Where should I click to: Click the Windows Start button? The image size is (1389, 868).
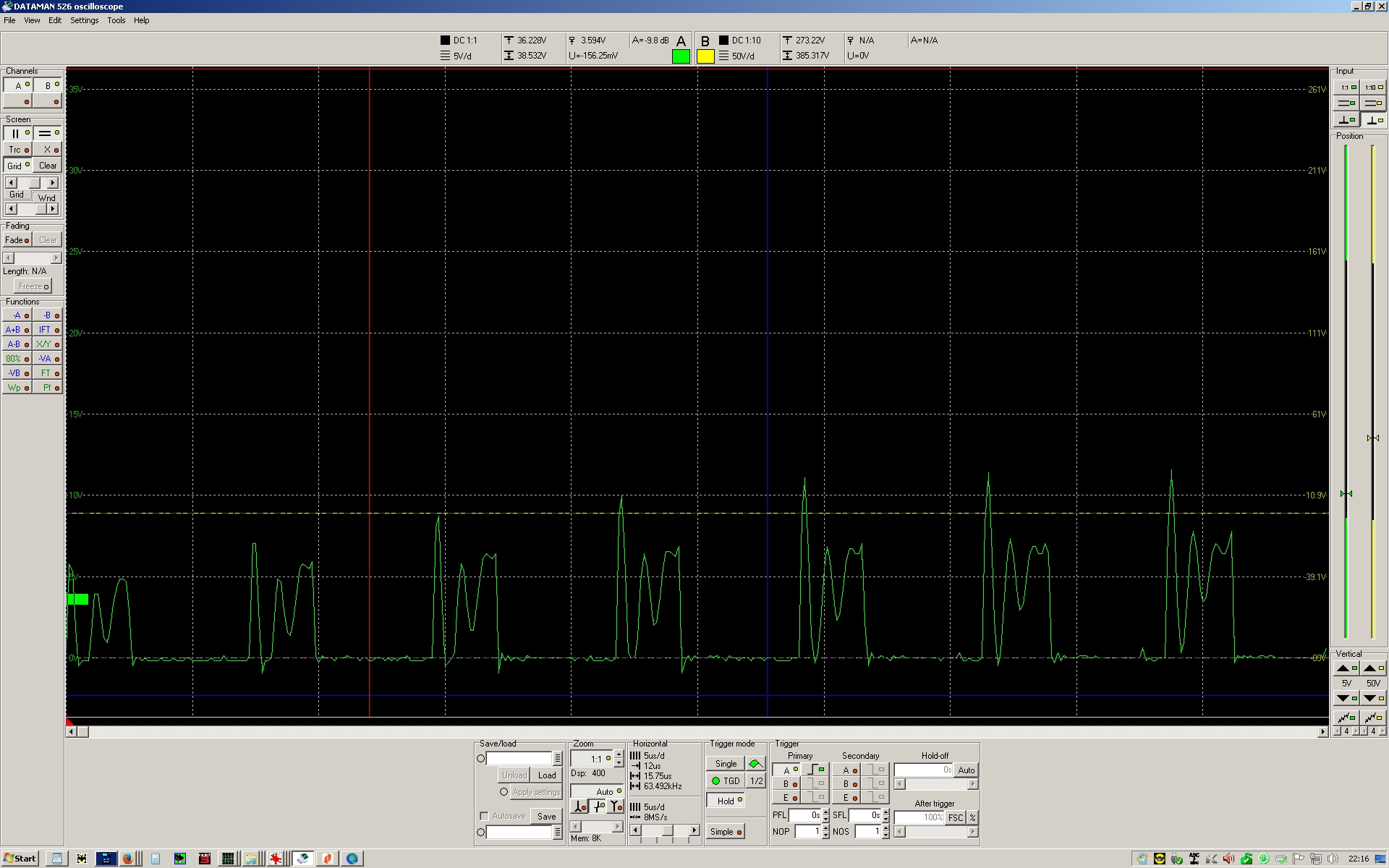pos(20,859)
